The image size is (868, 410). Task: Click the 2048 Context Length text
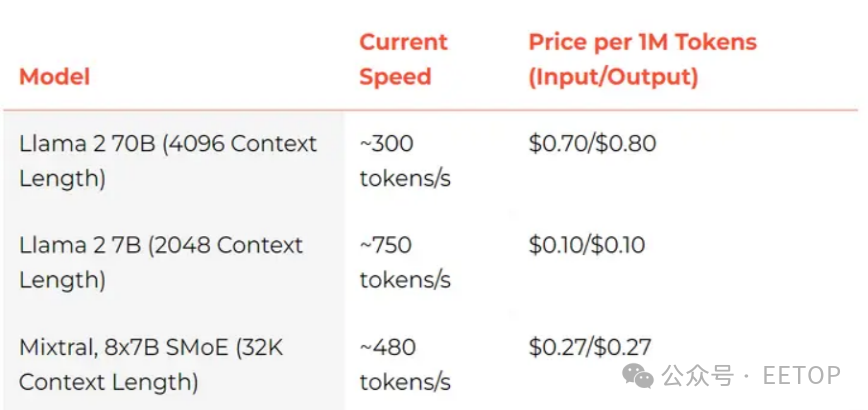[161, 263]
